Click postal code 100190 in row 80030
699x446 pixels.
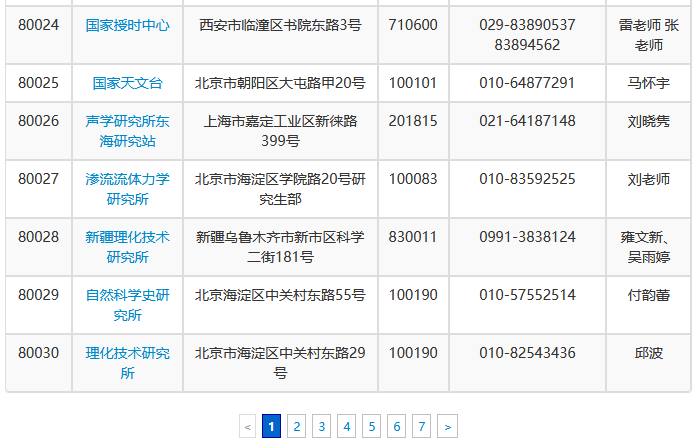[x=413, y=353]
